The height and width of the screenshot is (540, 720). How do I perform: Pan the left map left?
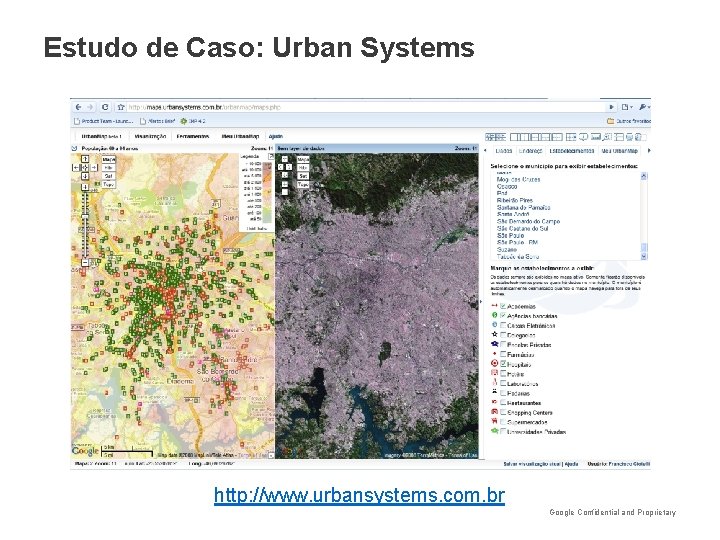[x=76, y=168]
